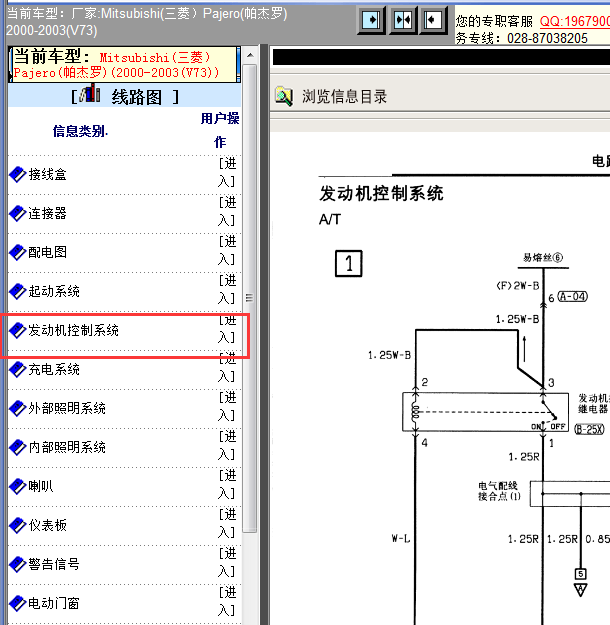The width and height of the screenshot is (610, 625).
Task: Click the 用户操作 column header
Action: 220,130
